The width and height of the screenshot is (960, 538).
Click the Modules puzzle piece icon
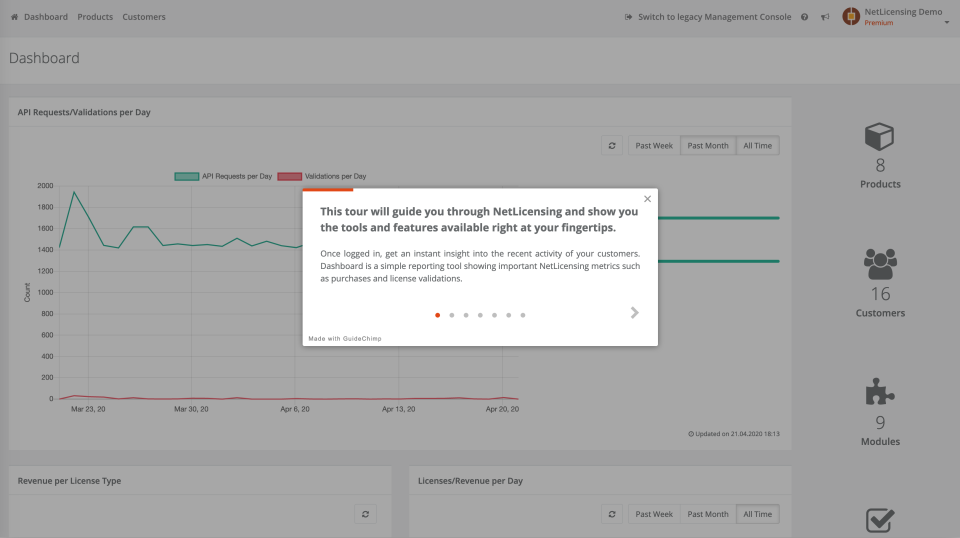(879, 393)
